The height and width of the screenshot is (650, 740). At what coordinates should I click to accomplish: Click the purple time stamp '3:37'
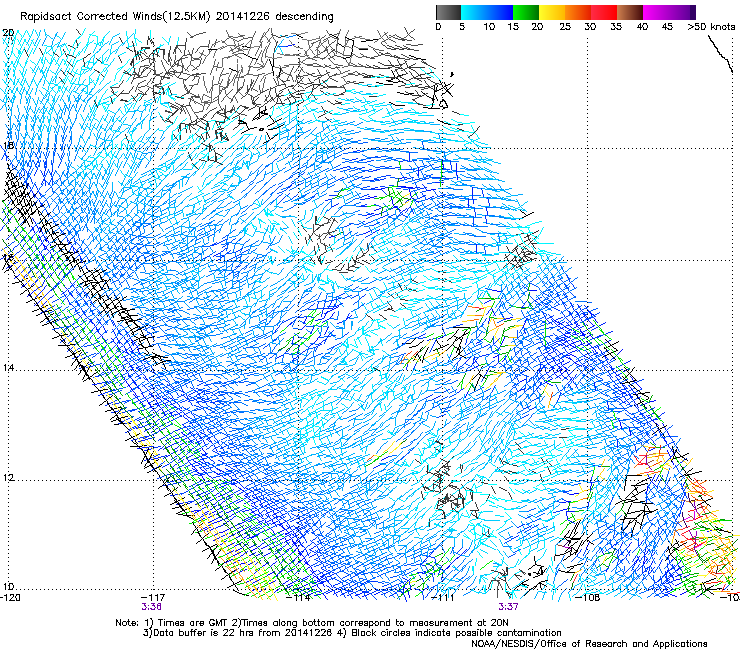tap(508, 607)
